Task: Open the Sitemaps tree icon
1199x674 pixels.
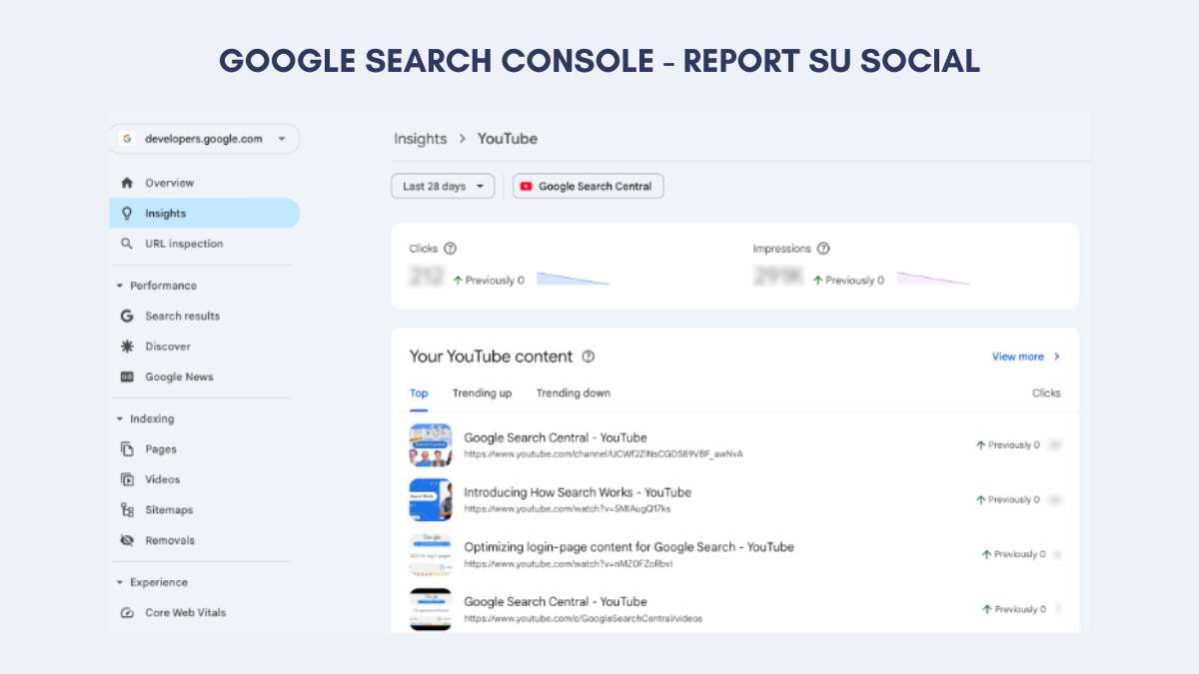Action: click(127, 510)
